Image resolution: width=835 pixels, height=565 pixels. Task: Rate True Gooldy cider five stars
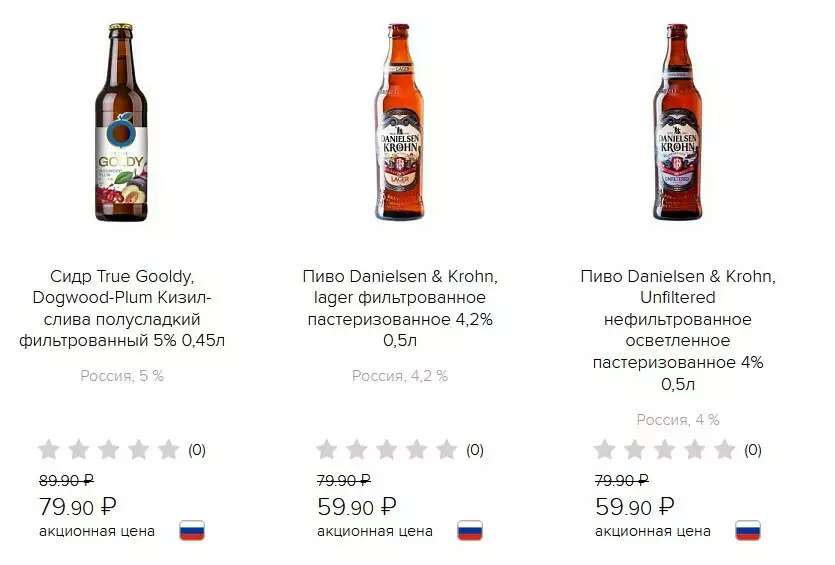[169, 450]
